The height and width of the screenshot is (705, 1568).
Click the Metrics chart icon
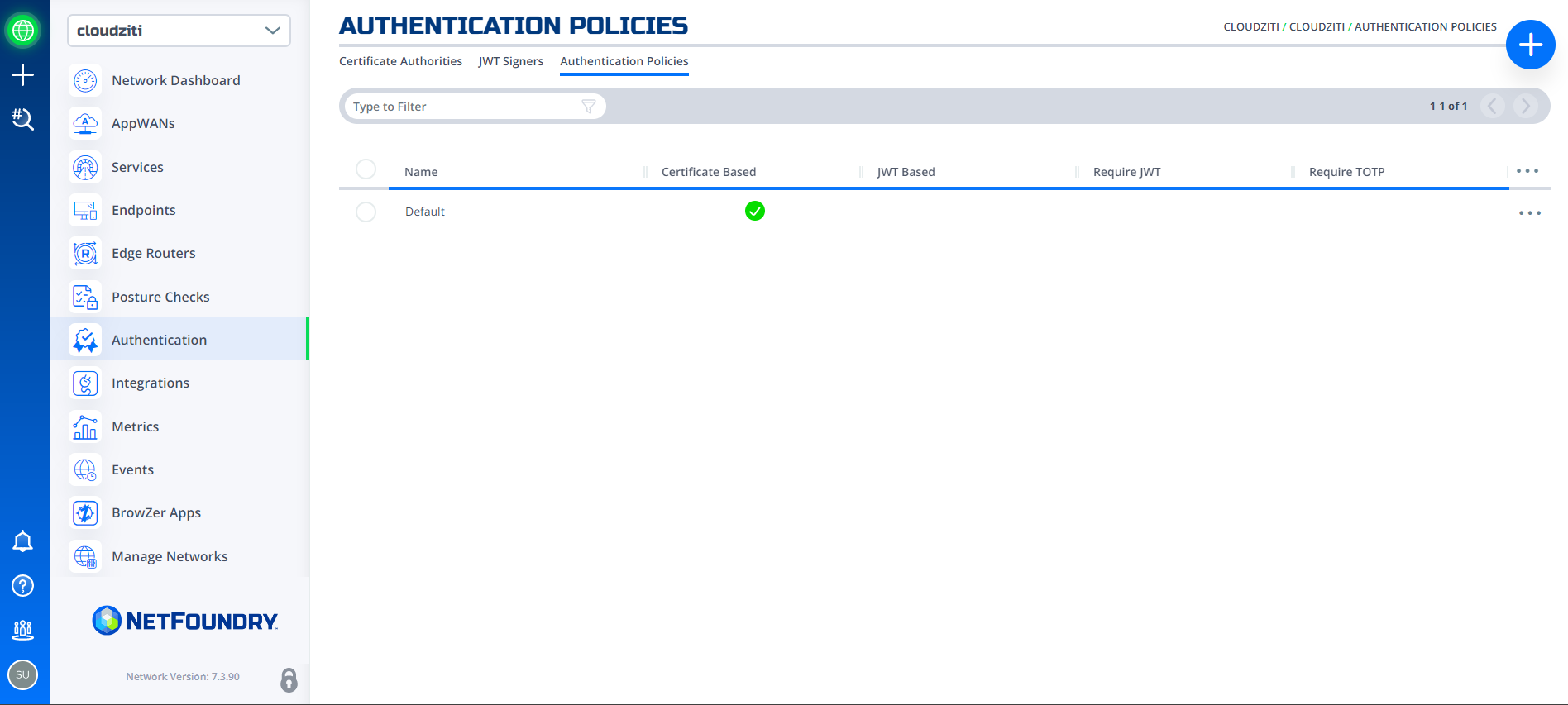(85, 426)
